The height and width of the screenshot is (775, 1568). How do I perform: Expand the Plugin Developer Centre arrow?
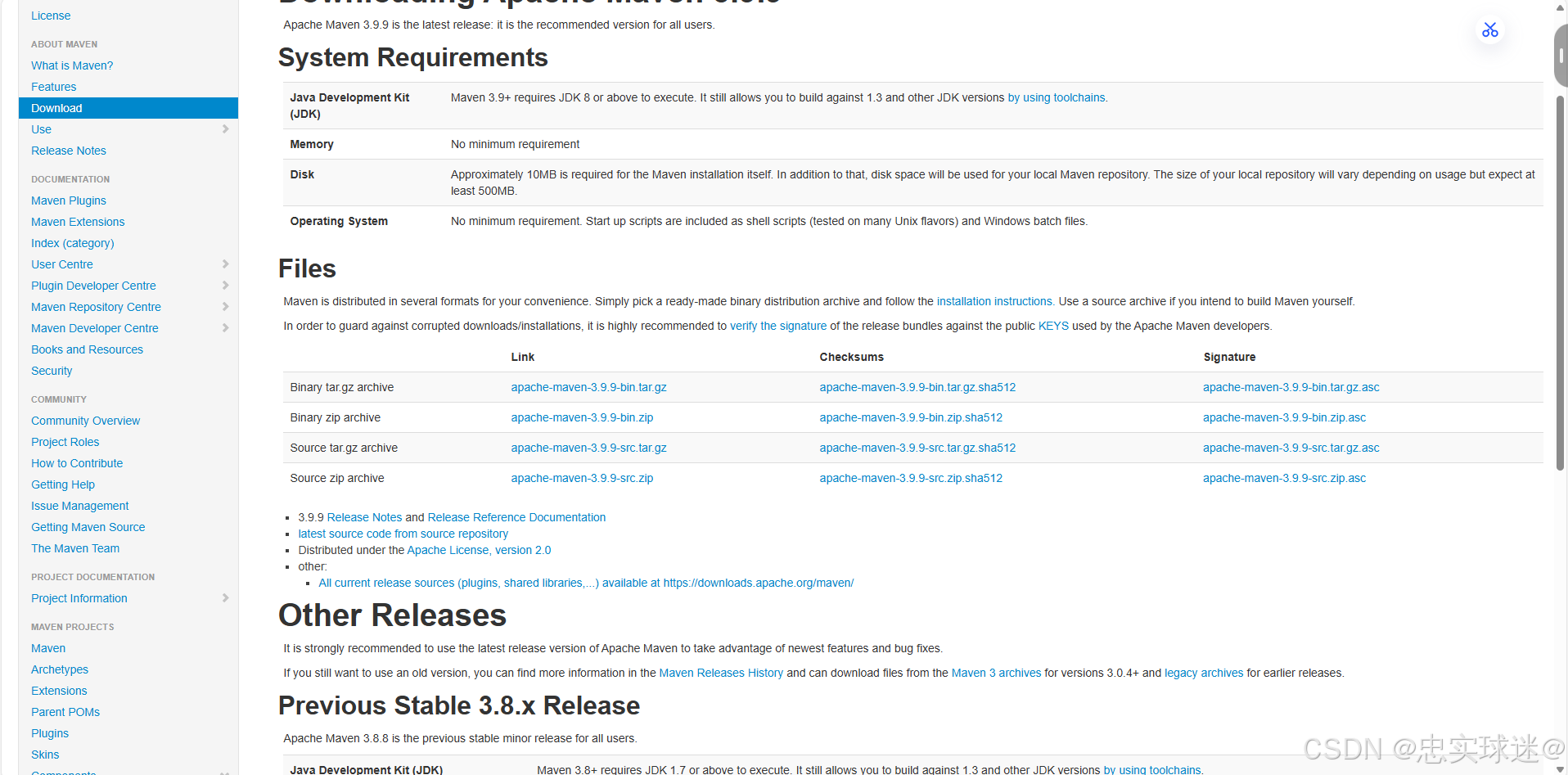click(x=225, y=286)
